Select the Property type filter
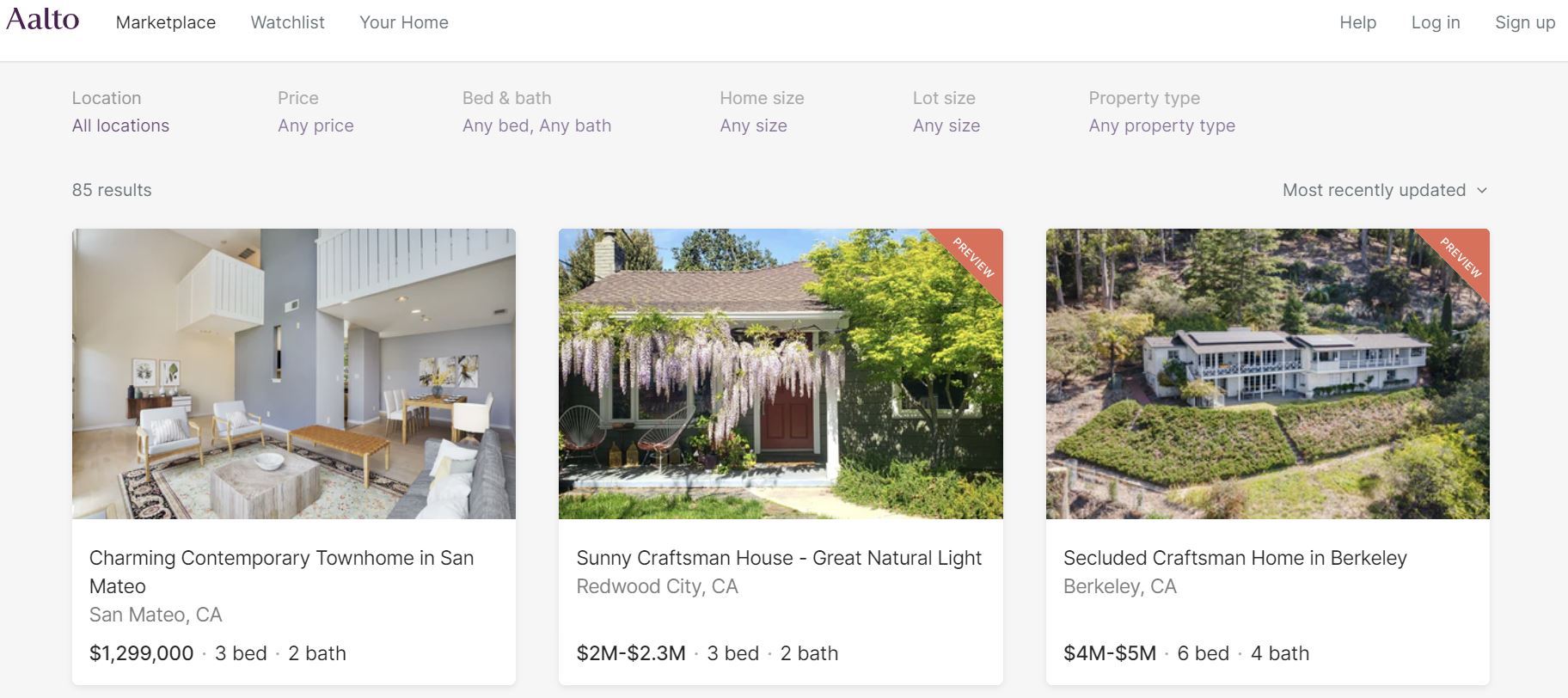The height and width of the screenshot is (698, 1568). [x=1161, y=126]
